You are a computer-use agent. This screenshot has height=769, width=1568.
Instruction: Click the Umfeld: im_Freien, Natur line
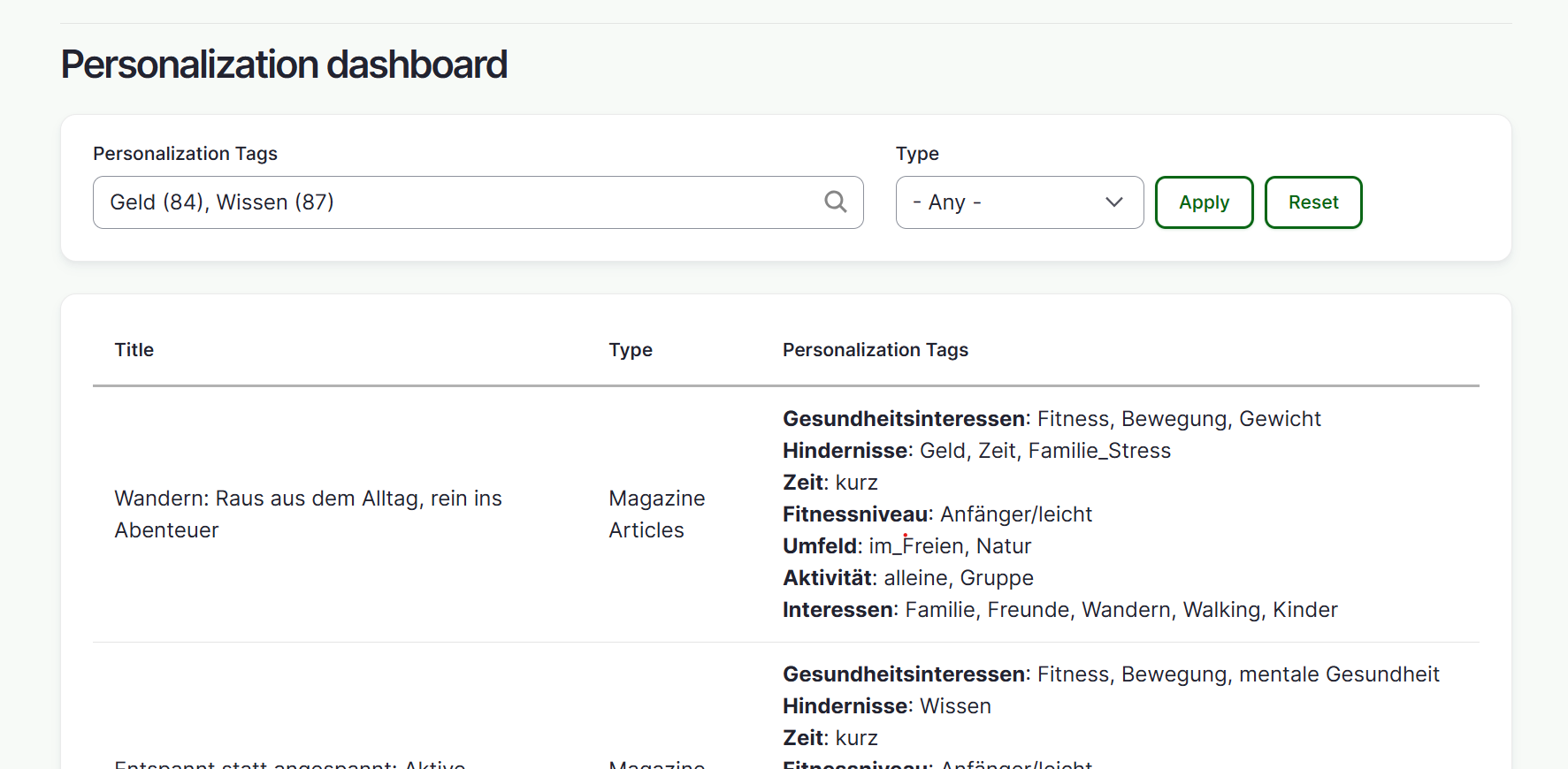click(906, 546)
